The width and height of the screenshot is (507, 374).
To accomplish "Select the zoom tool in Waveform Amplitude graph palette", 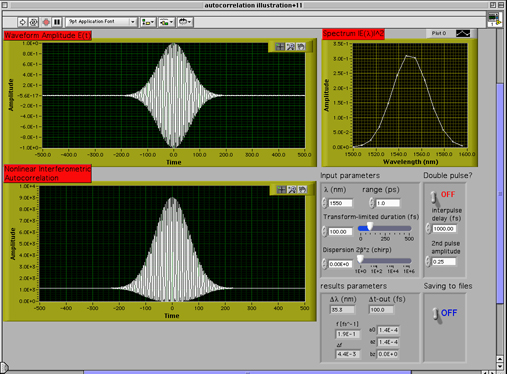I will (x=291, y=47).
